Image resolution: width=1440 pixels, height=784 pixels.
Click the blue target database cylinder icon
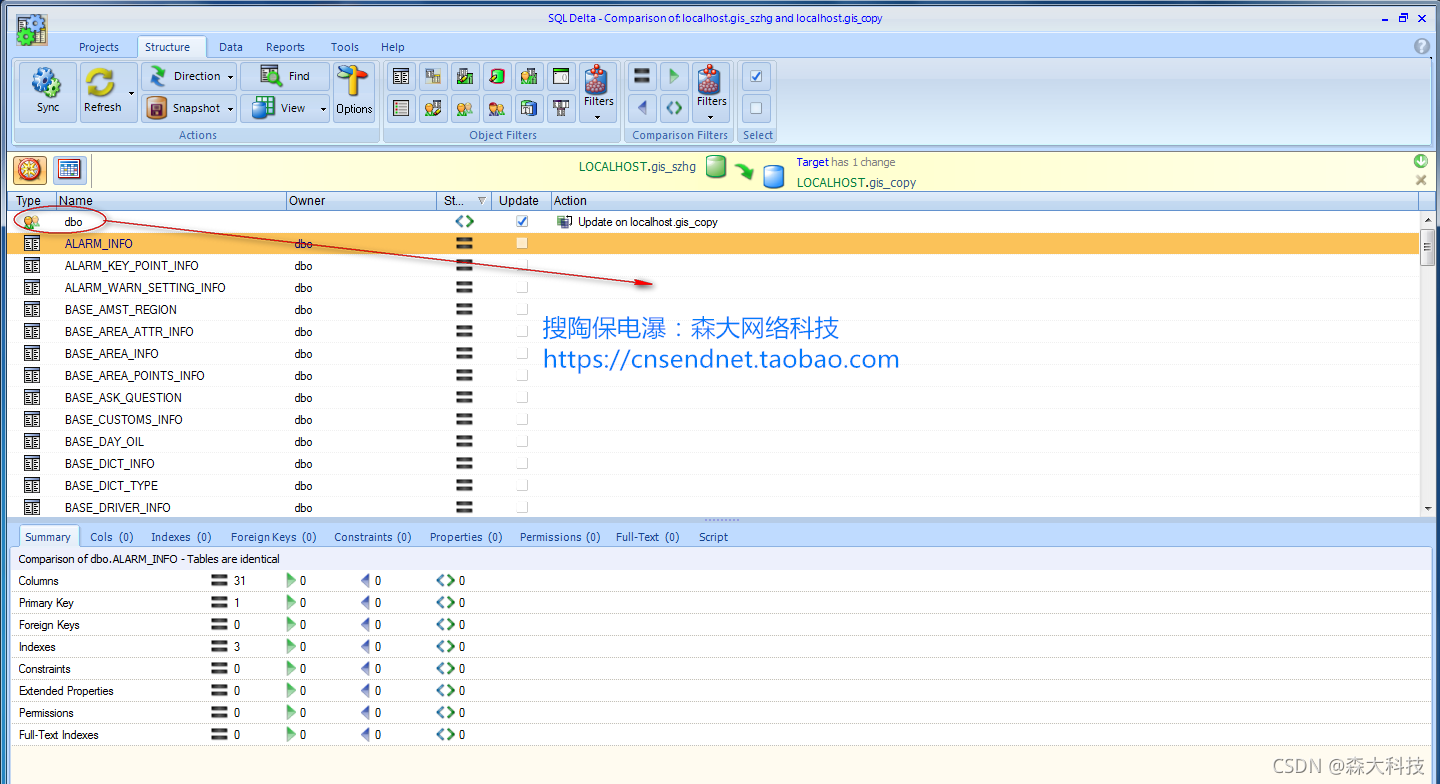[773, 177]
